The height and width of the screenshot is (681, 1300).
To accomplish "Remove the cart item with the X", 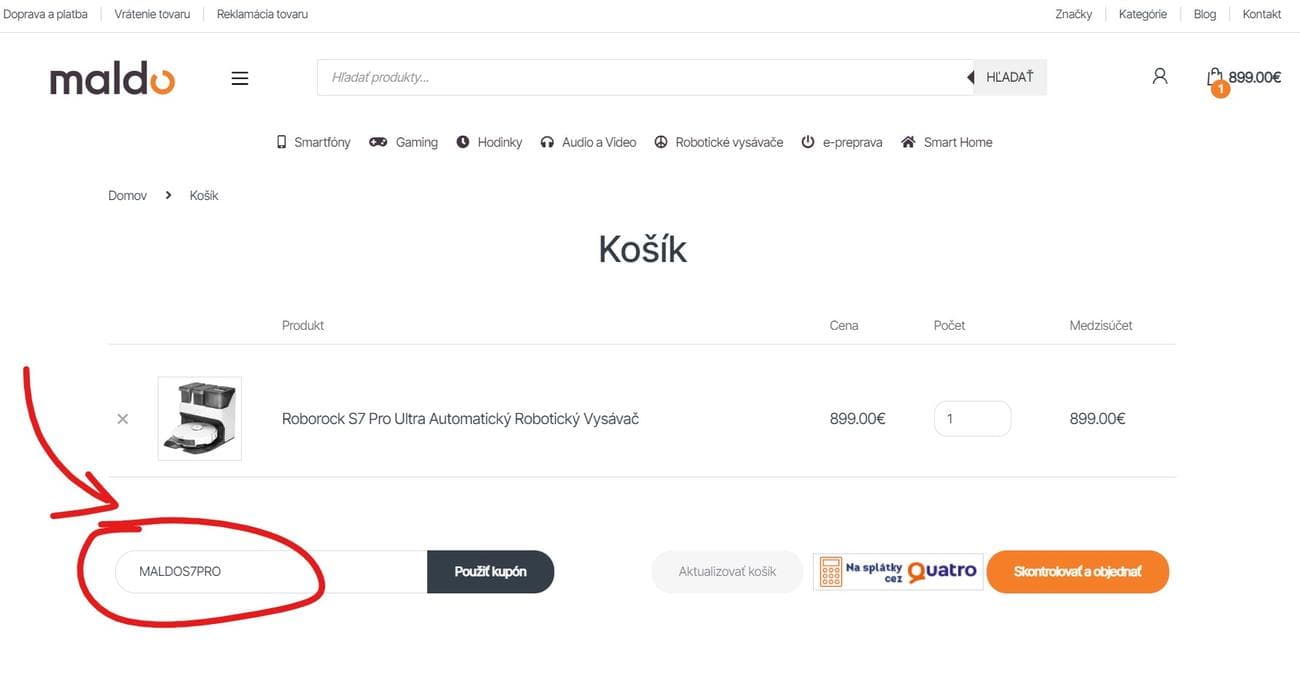I will coord(122,418).
